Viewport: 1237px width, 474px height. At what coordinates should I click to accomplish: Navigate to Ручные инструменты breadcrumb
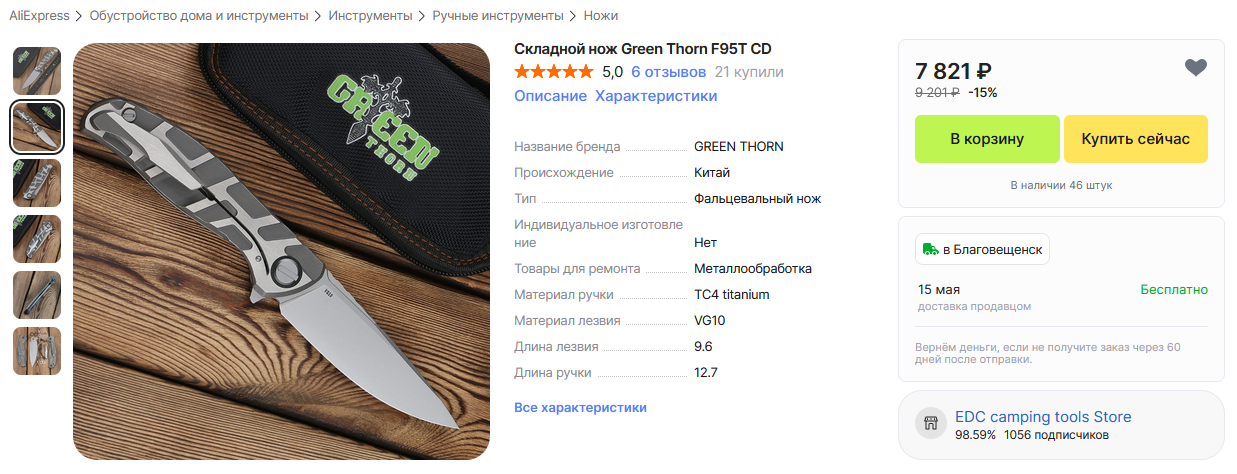(498, 16)
